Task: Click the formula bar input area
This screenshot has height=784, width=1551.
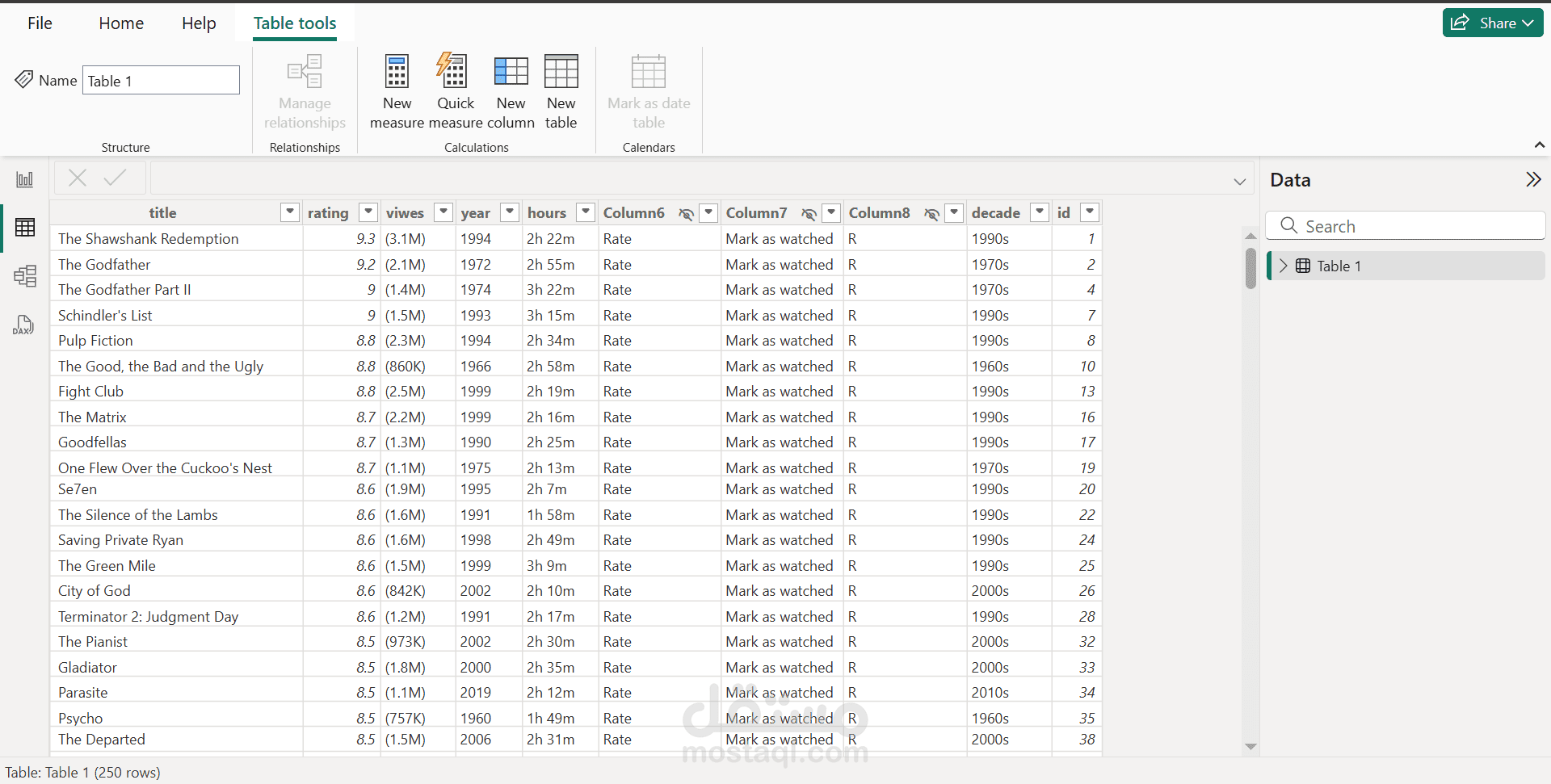Action: (701, 178)
